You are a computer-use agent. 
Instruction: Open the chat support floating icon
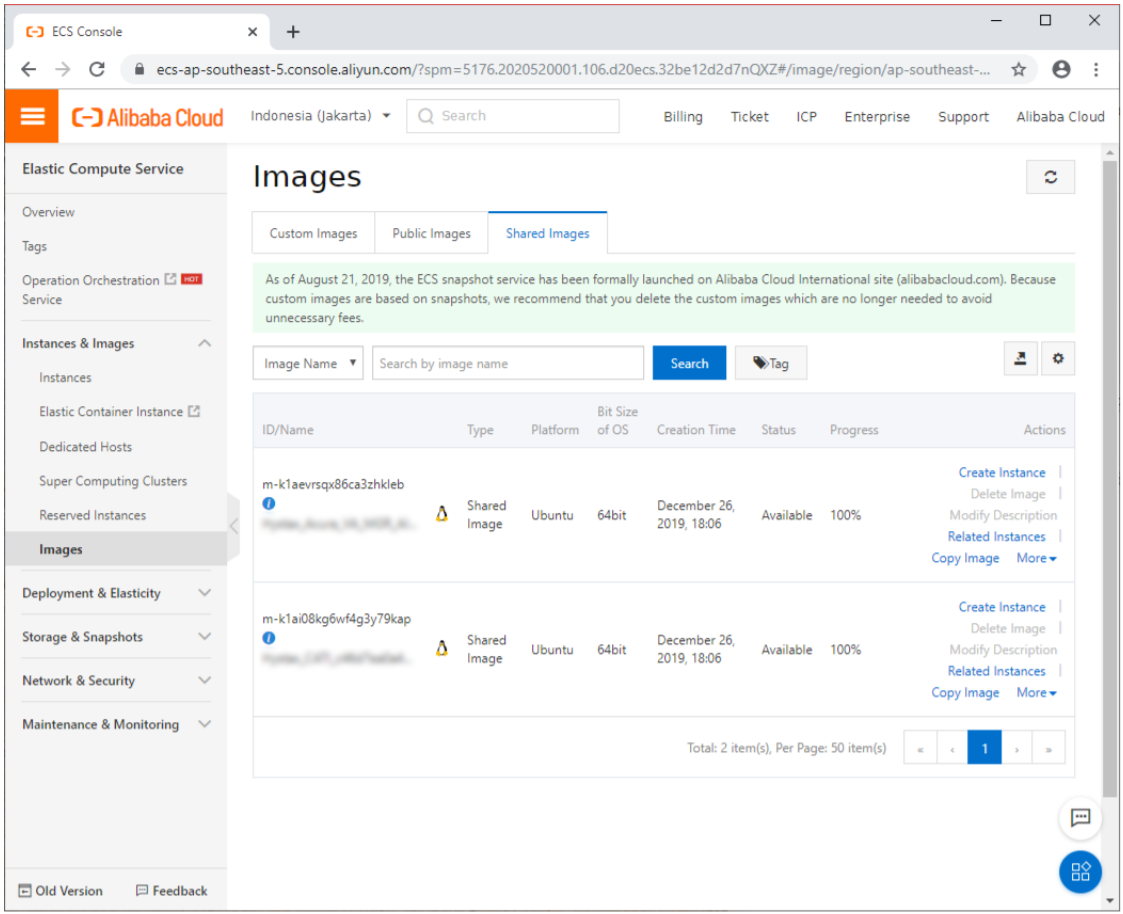click(1080, 818)
